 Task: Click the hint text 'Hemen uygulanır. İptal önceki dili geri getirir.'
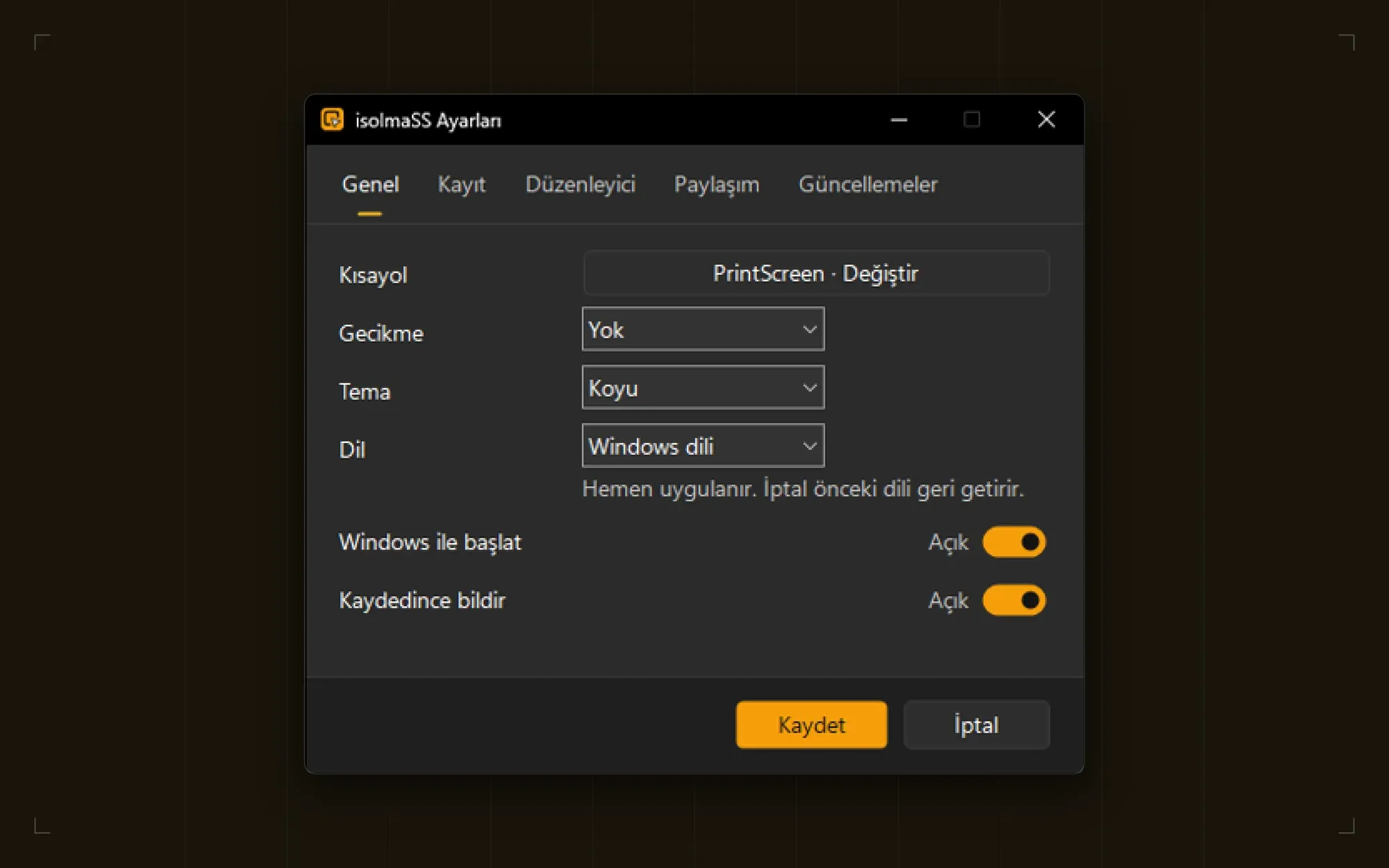(x=803, y=489)
